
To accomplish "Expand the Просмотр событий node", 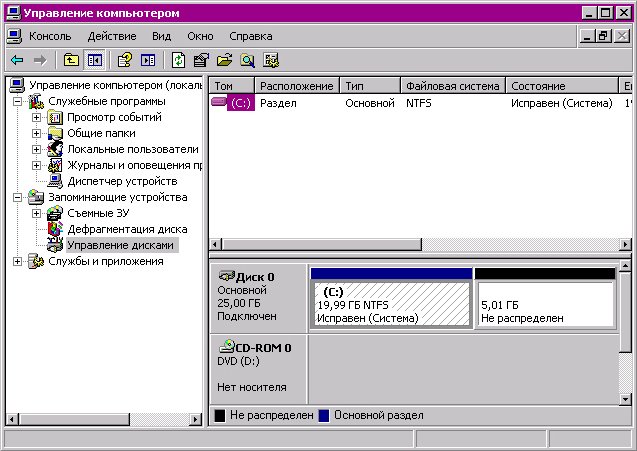I will pyautogui.click(x=37, y=117).
